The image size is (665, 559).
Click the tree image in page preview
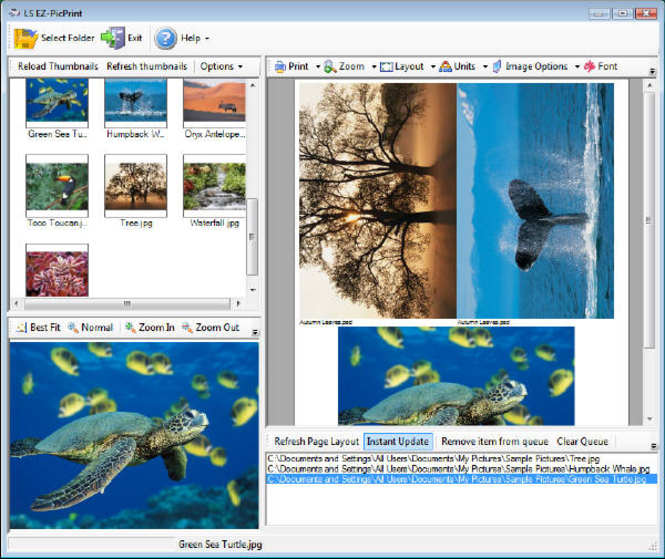click(378, 201)
